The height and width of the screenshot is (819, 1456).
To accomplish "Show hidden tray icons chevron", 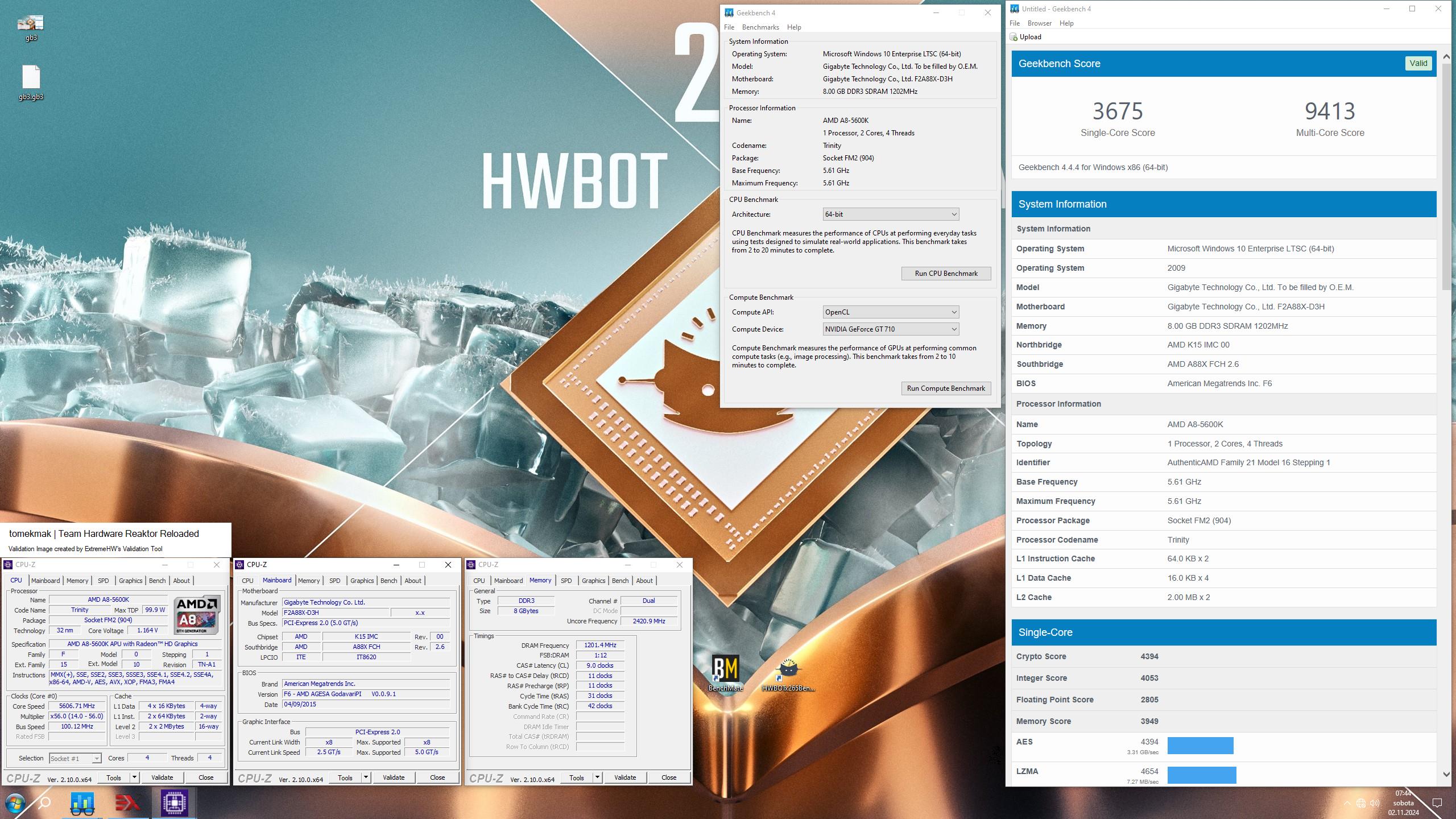I will (x=1347, y=803).
